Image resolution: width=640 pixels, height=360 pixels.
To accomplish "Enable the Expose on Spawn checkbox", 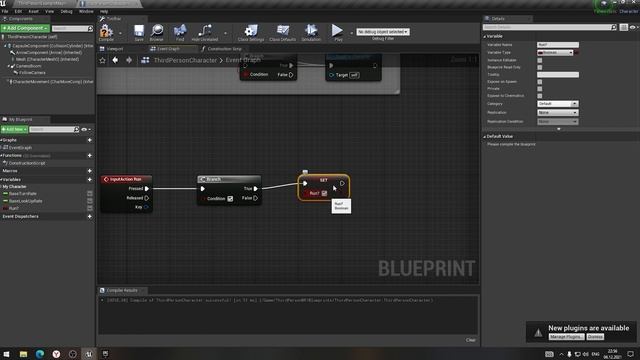I will [x=540, y=82].
